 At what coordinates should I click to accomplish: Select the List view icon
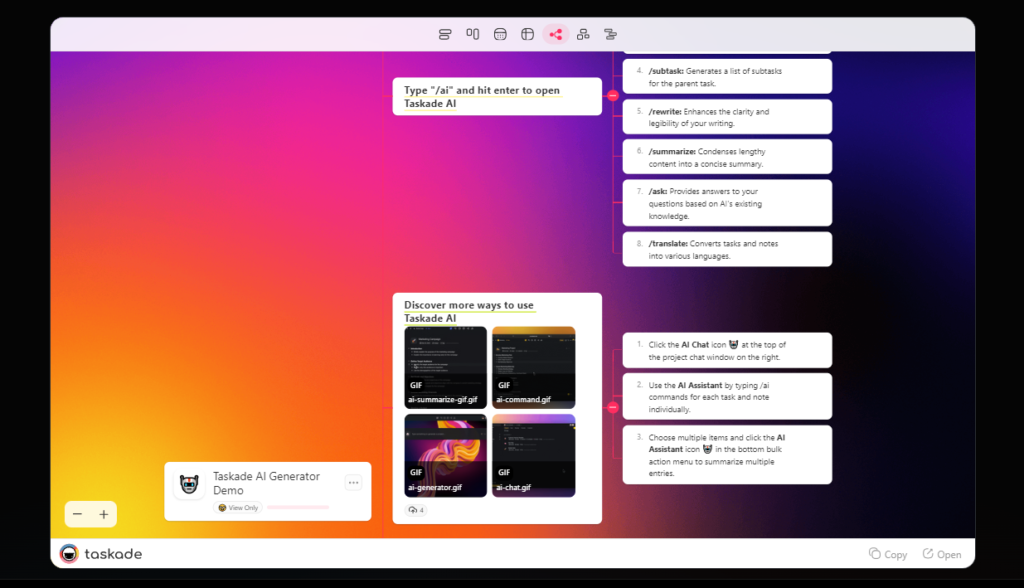[x=444, y=33]
